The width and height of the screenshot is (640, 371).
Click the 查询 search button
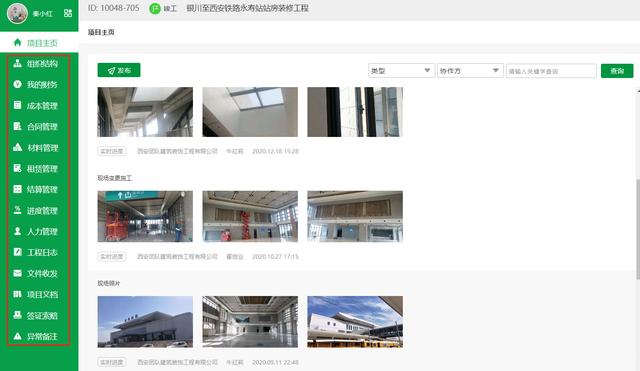(x=617, y=71)
